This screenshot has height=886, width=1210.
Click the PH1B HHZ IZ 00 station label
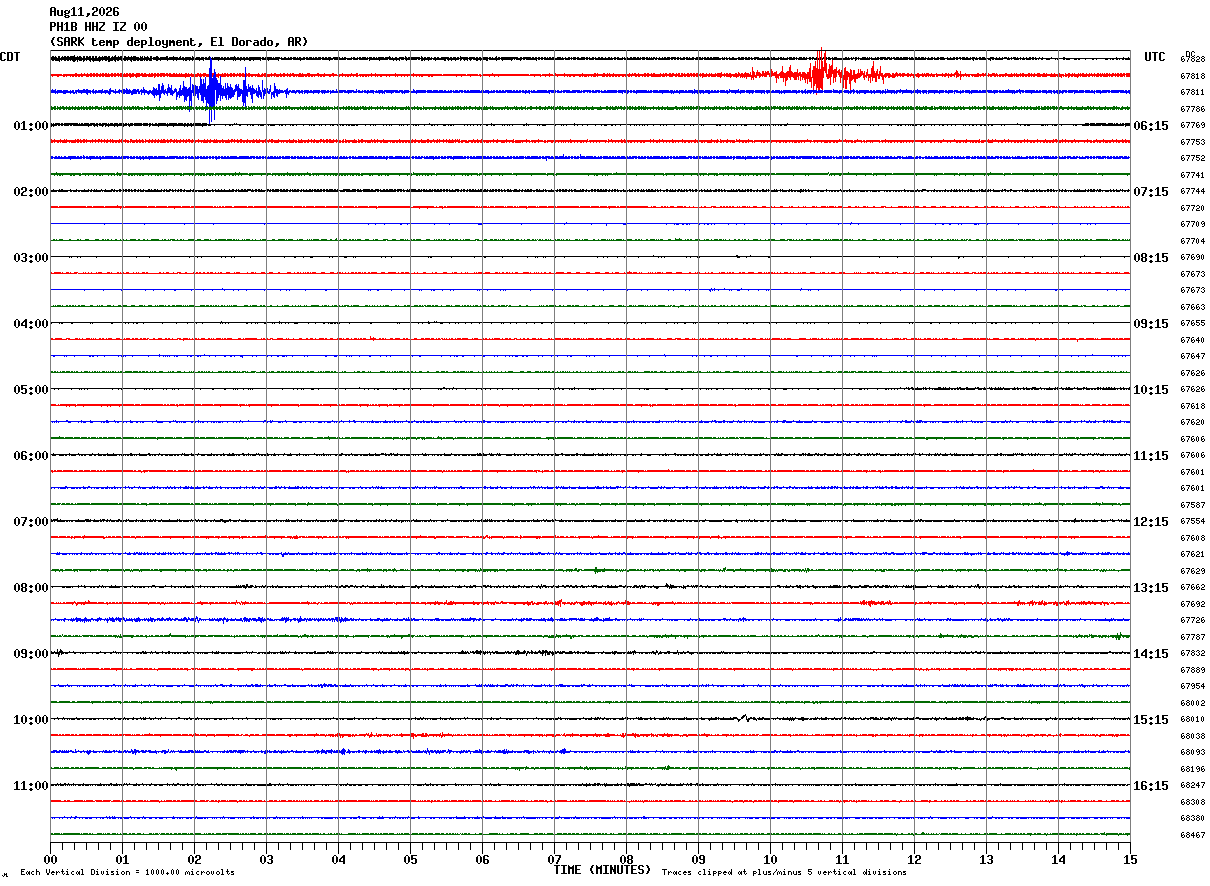(x=98, y=27)
